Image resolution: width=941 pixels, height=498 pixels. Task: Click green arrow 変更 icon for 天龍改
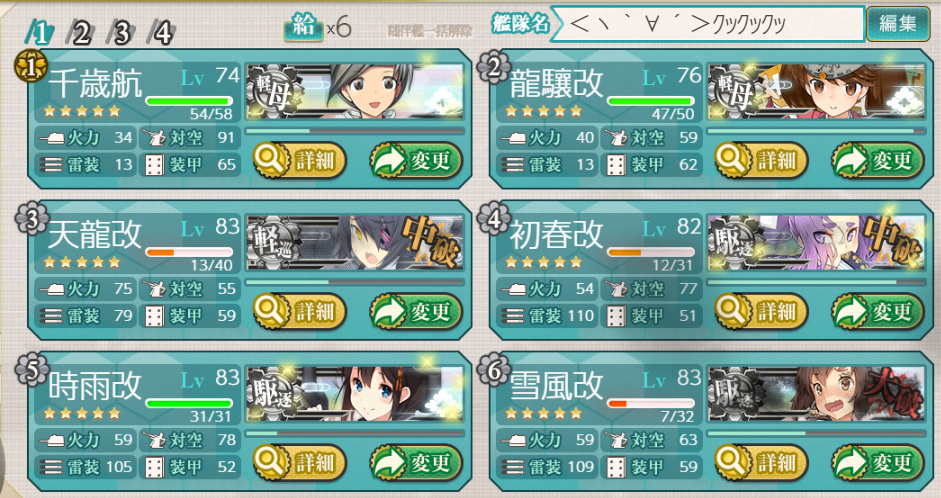click(388, 311)
